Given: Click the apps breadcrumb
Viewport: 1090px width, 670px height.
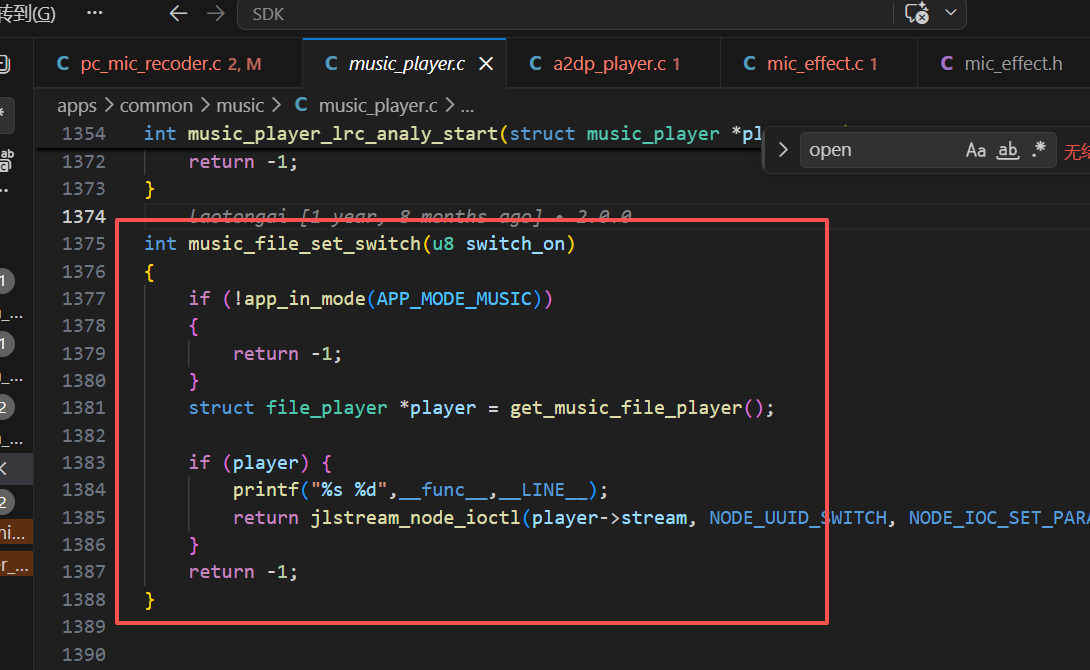Looking at the screenshot, I should [76, 106].
